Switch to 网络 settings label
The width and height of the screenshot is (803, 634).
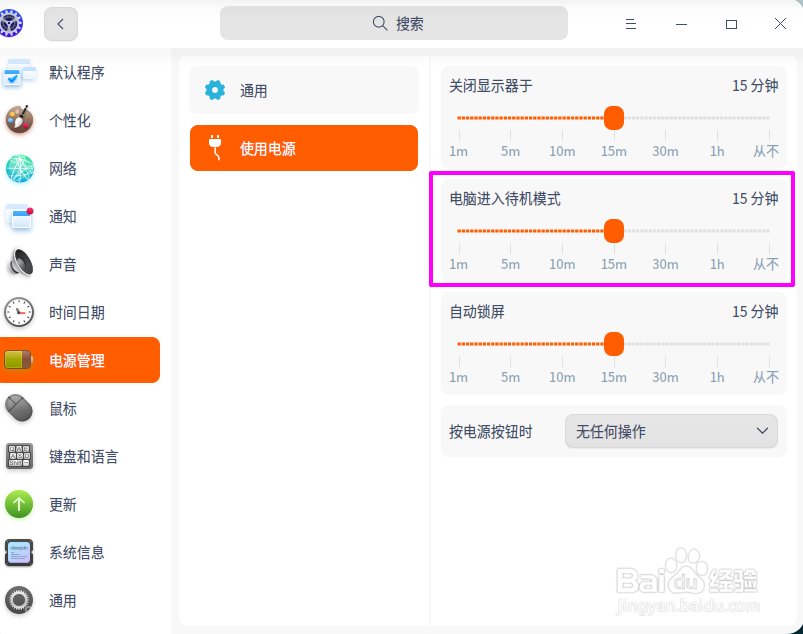pyautogui.click(x=62, y=168)
